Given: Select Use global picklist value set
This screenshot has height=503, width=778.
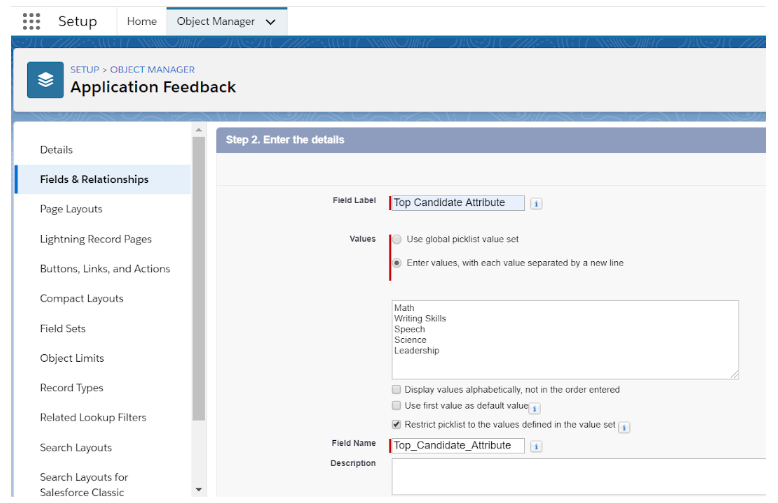Looking at the screenshot, I should coord(397,240).
